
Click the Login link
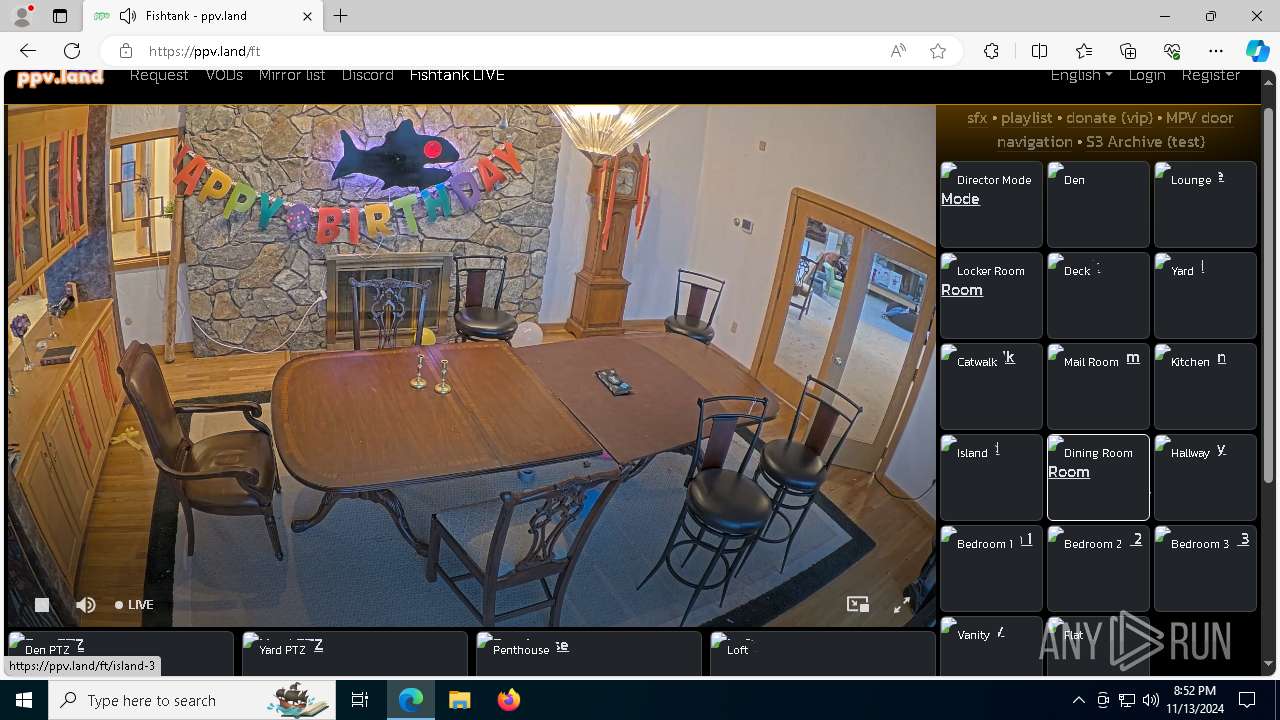point(1147,75)
